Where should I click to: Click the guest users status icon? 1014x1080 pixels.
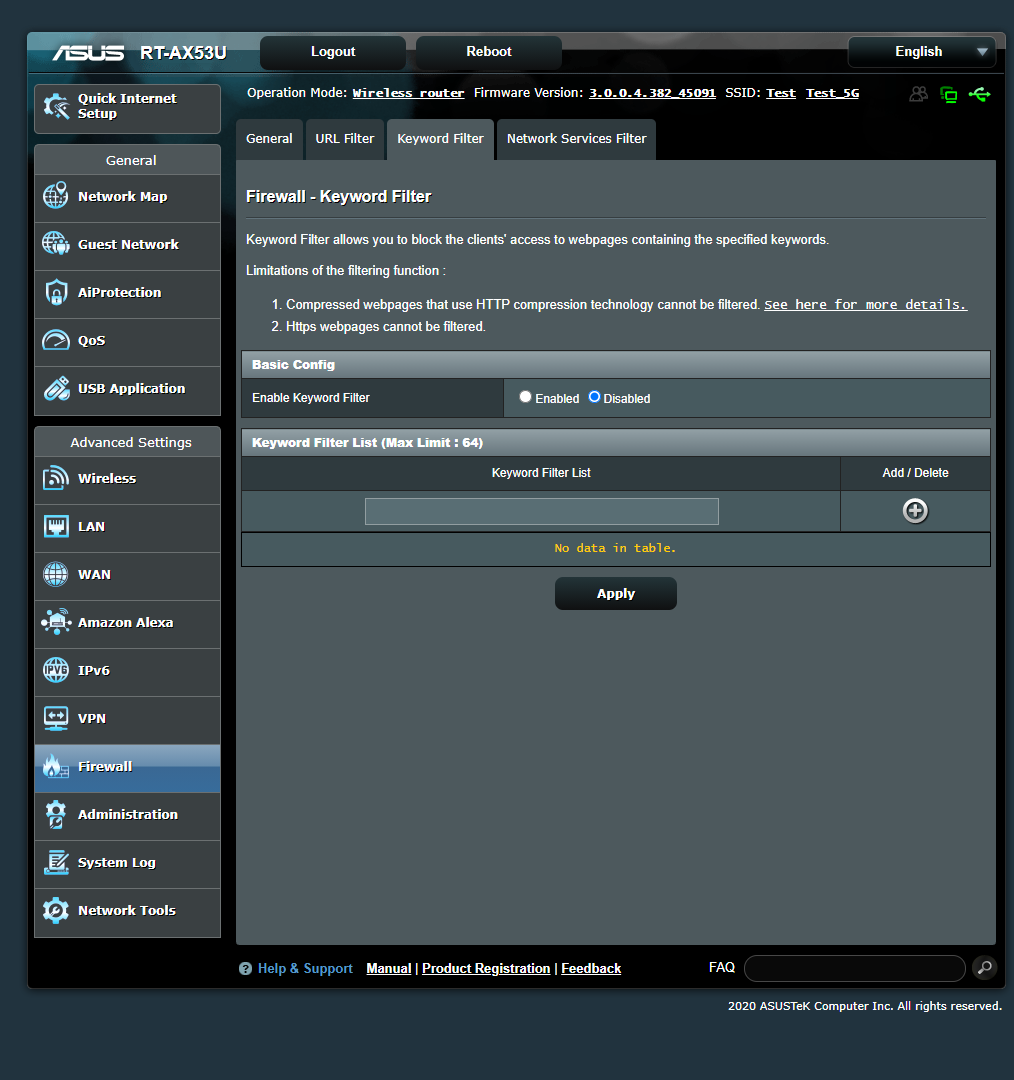click(x=918, y=94)
